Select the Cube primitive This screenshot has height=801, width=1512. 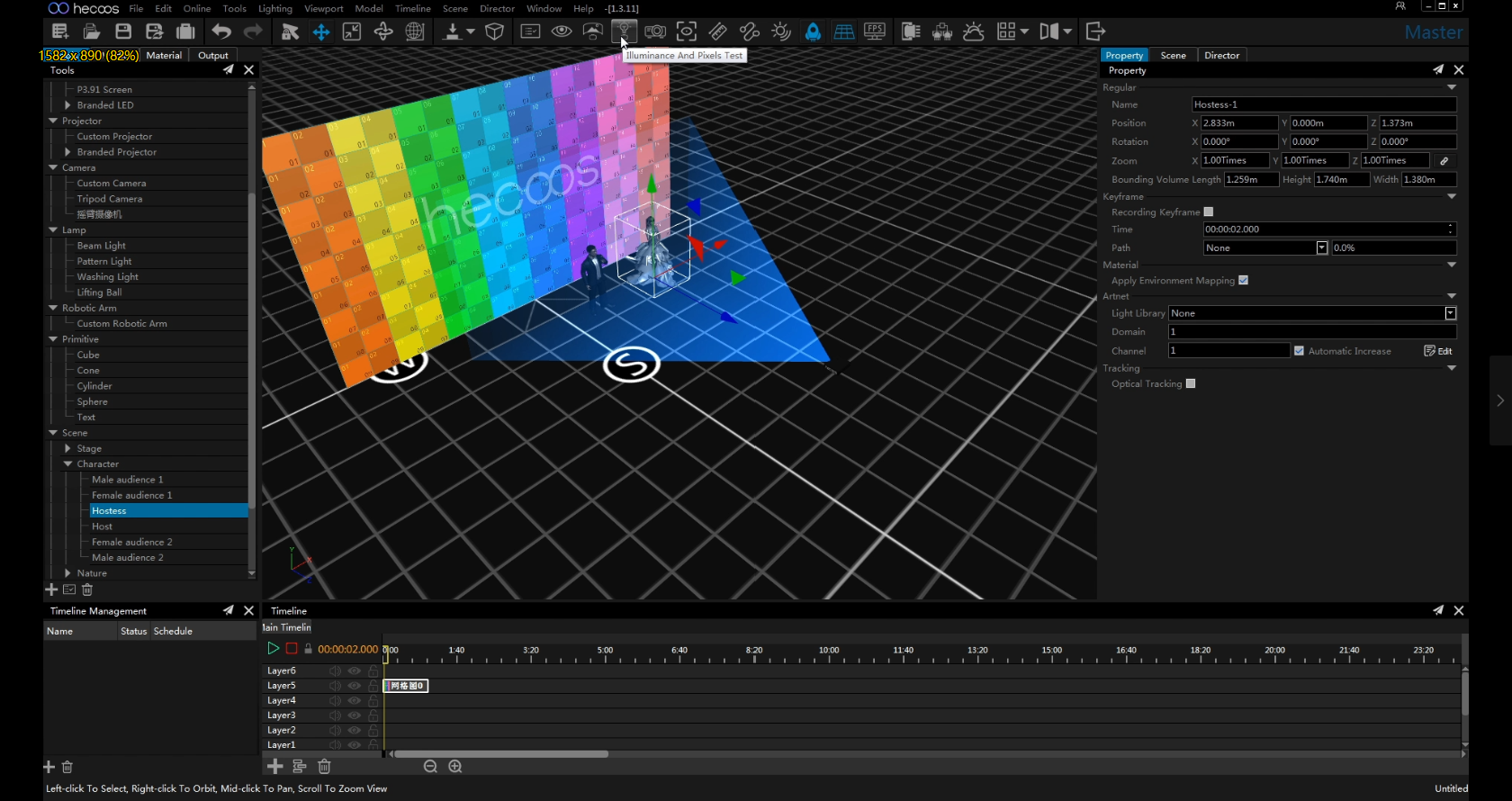point(88,355)
